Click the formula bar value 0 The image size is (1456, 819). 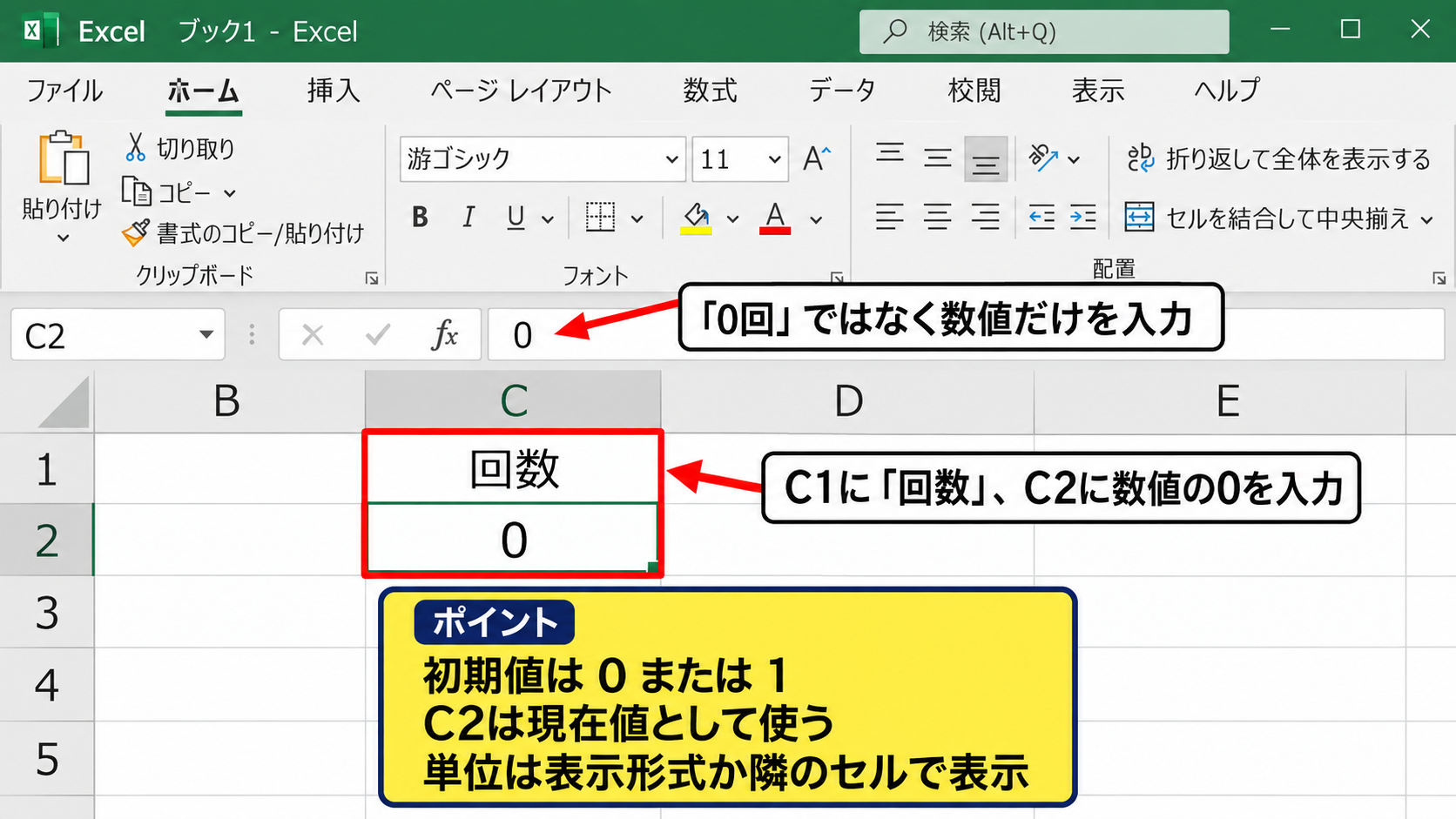pos(522,336)
